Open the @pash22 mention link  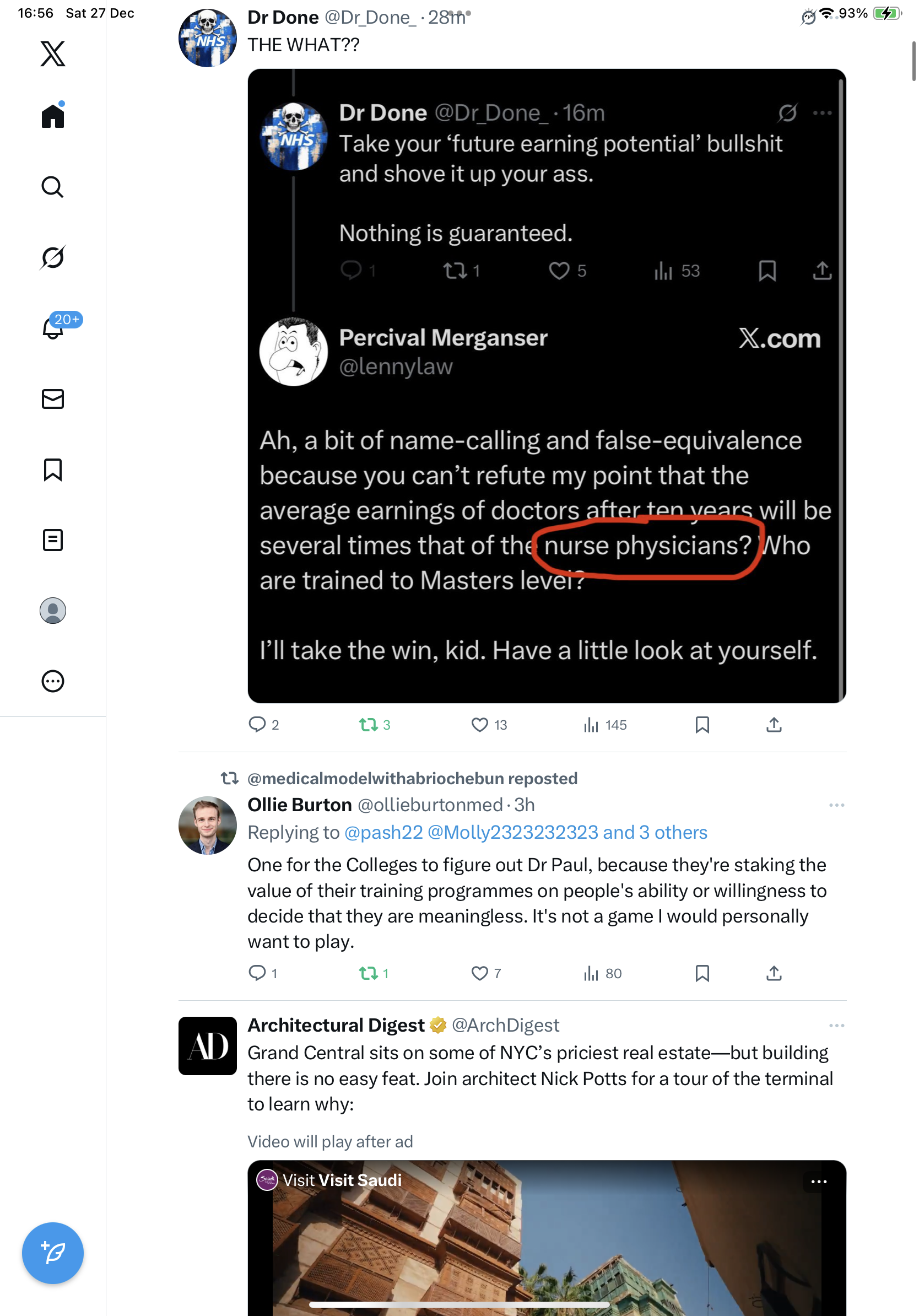point(383,832)
